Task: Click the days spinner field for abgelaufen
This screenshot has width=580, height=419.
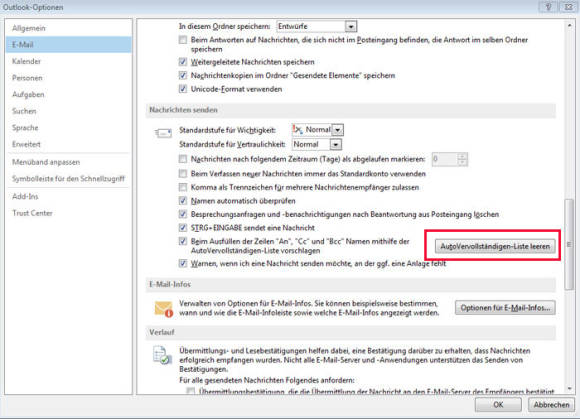Action: click(x=449, y=159)
